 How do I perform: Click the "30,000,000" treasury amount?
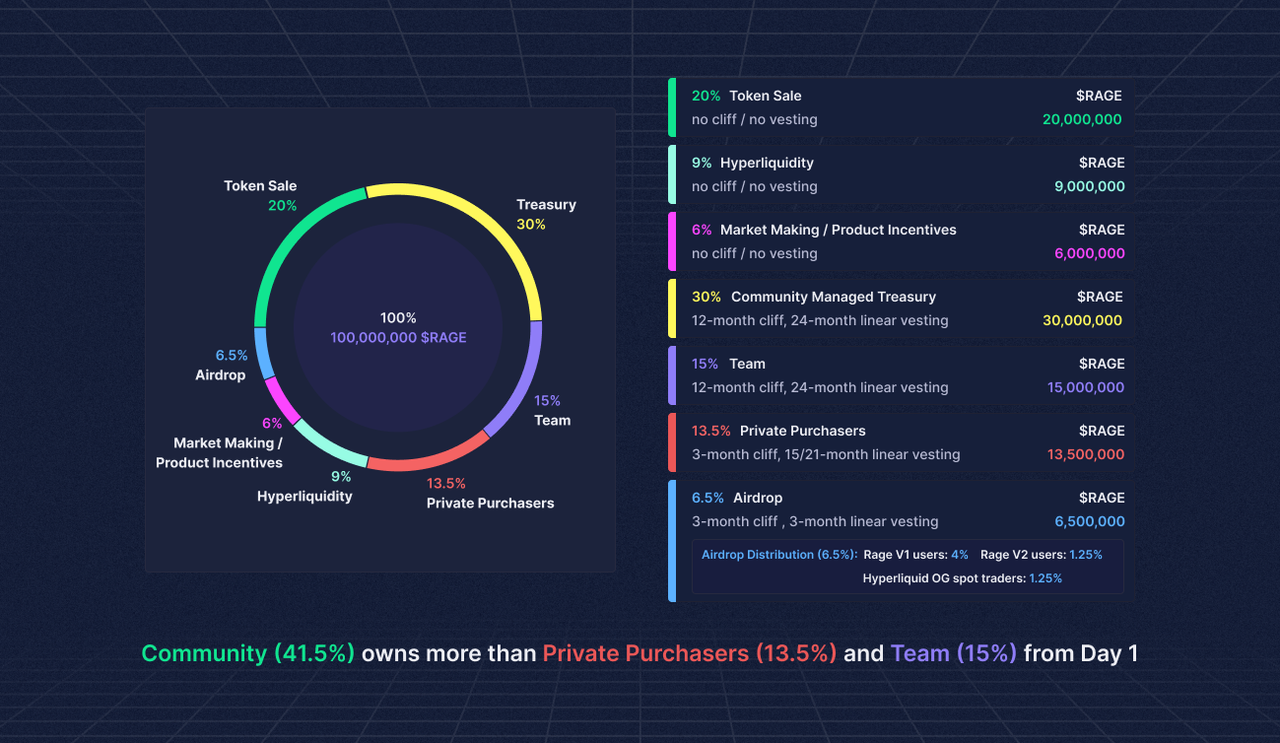click(x=1082, y=320)
